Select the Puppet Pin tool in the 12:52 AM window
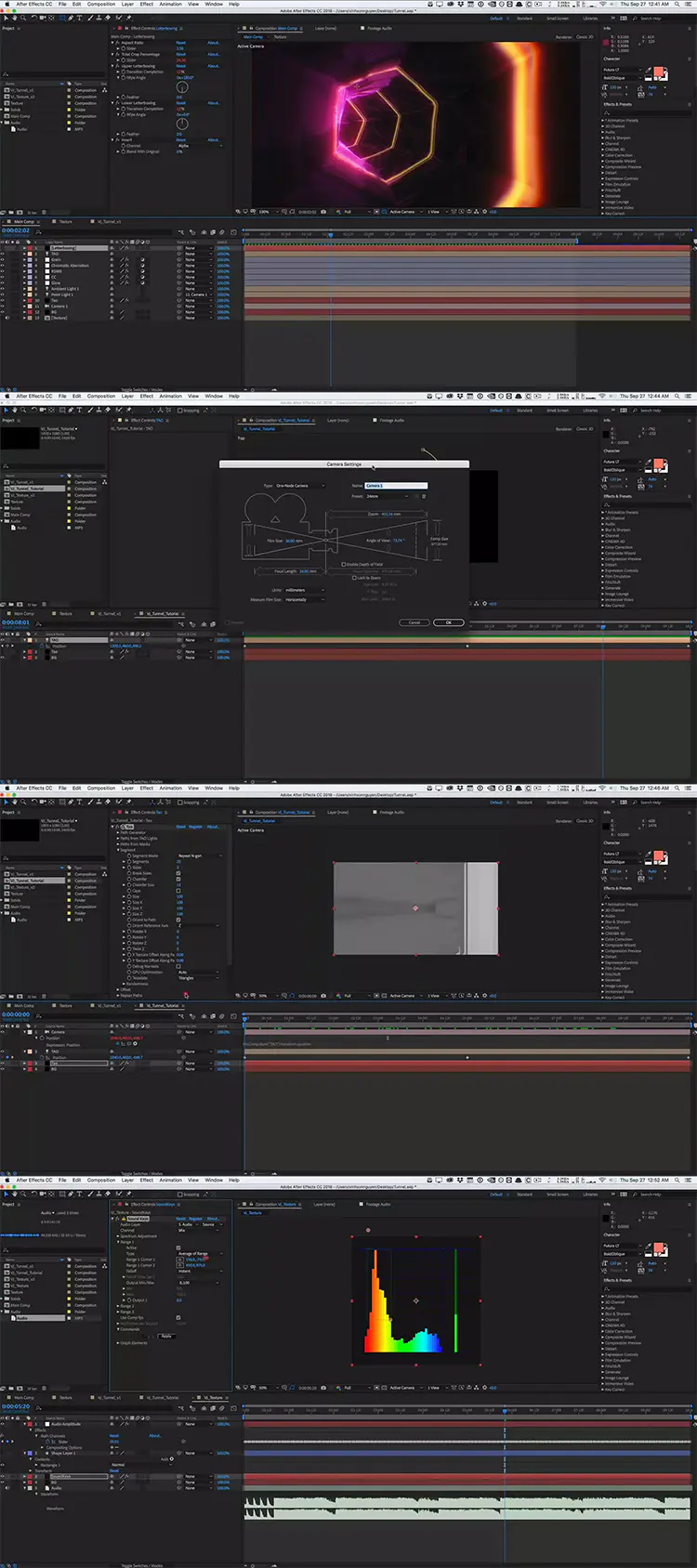Image resolution: width=697 pixels, height=1568 pixels. click(x=128, y=1195)
